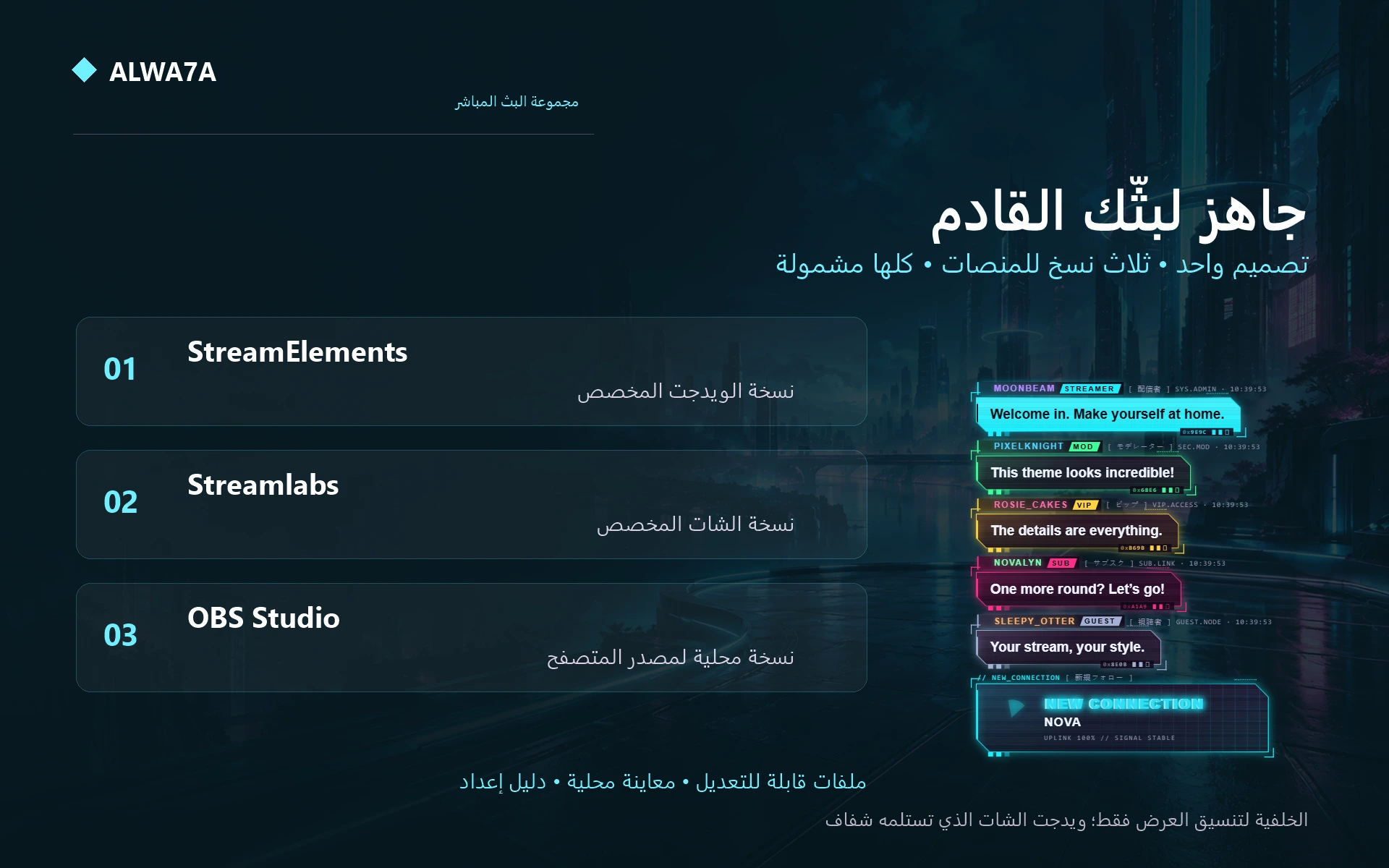Screen dimensions: 1389x868
Task: Click the play triangle icon in NEW CONNECTION alert
Action: click(1016, 707)
